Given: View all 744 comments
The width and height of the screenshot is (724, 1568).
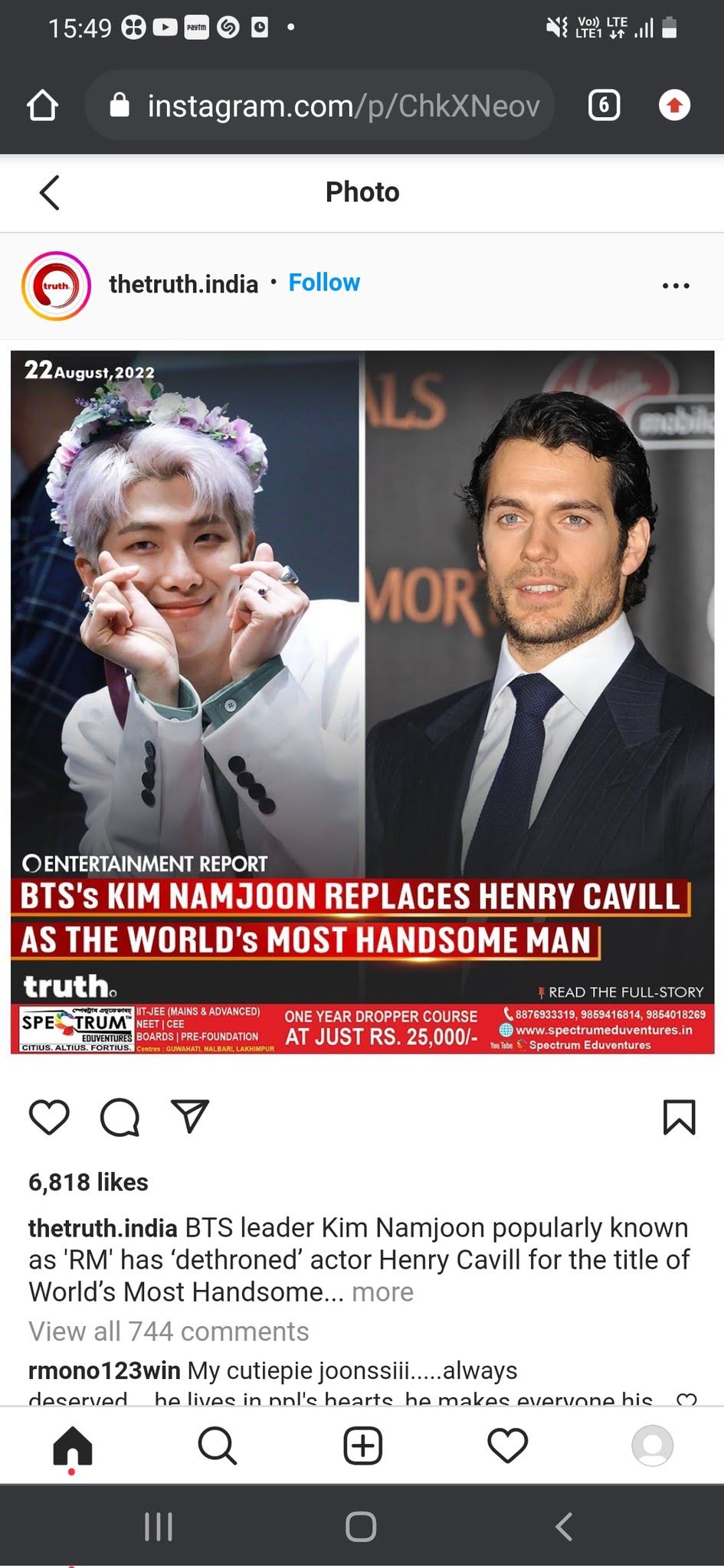Looking at the screenshot, I should click(169, 1331).
